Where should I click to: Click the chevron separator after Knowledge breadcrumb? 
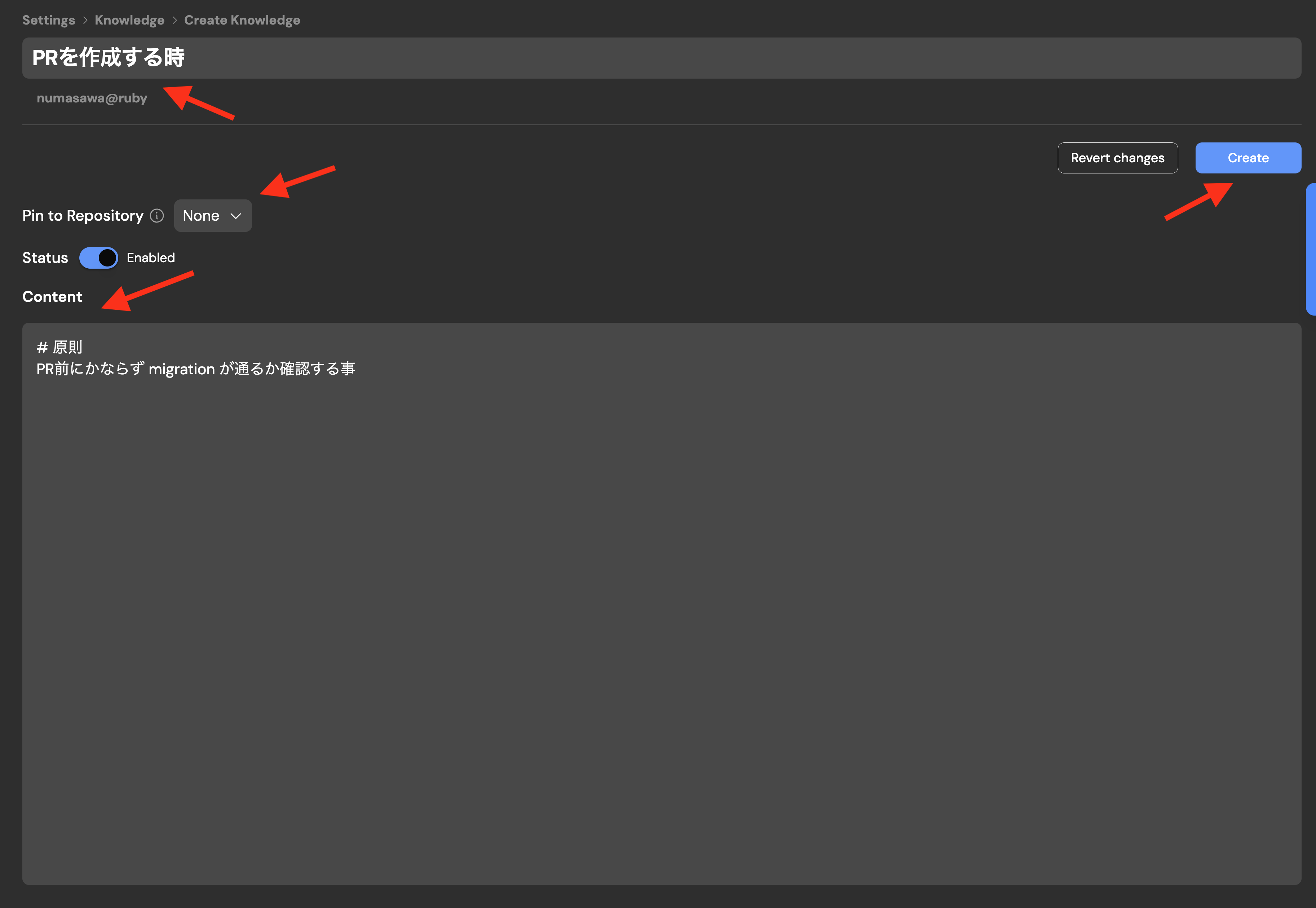pos(175,21)
